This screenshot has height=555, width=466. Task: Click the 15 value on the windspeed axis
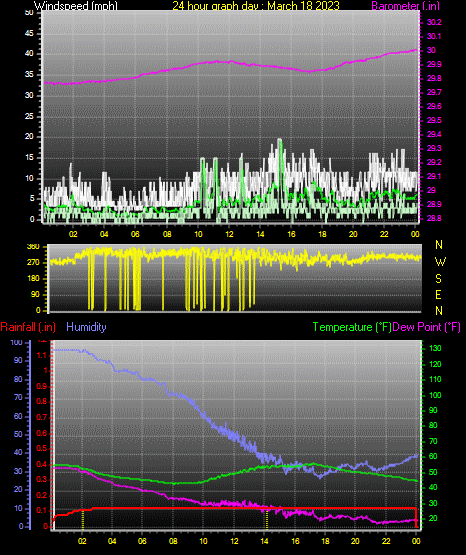(29, 158)
